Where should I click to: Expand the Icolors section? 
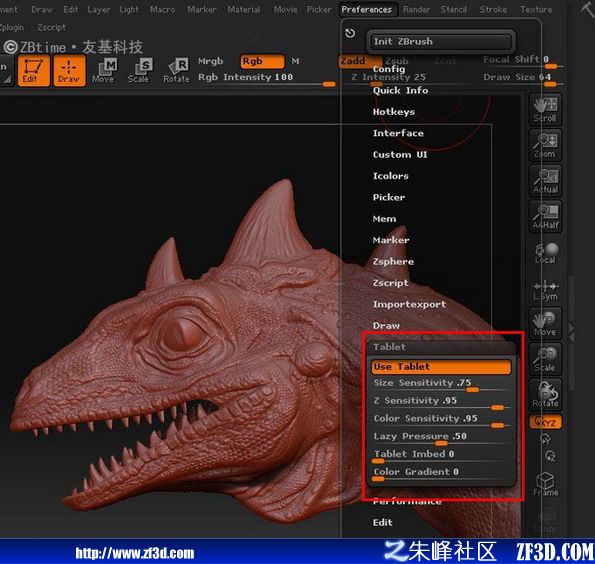point(390,176)
